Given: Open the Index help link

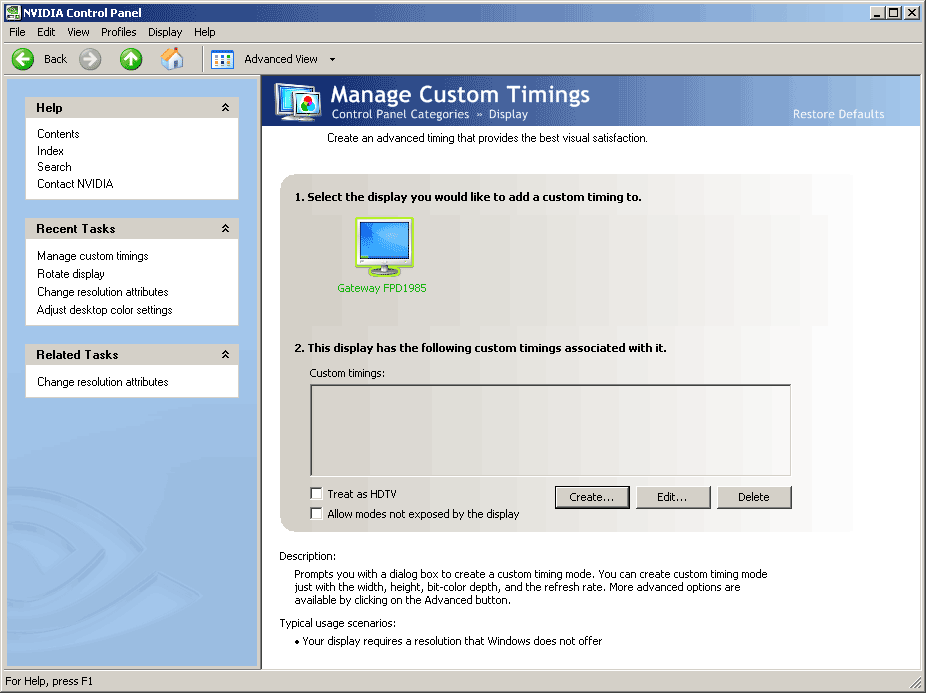Looking at the screenshot, I should point(50,151).
